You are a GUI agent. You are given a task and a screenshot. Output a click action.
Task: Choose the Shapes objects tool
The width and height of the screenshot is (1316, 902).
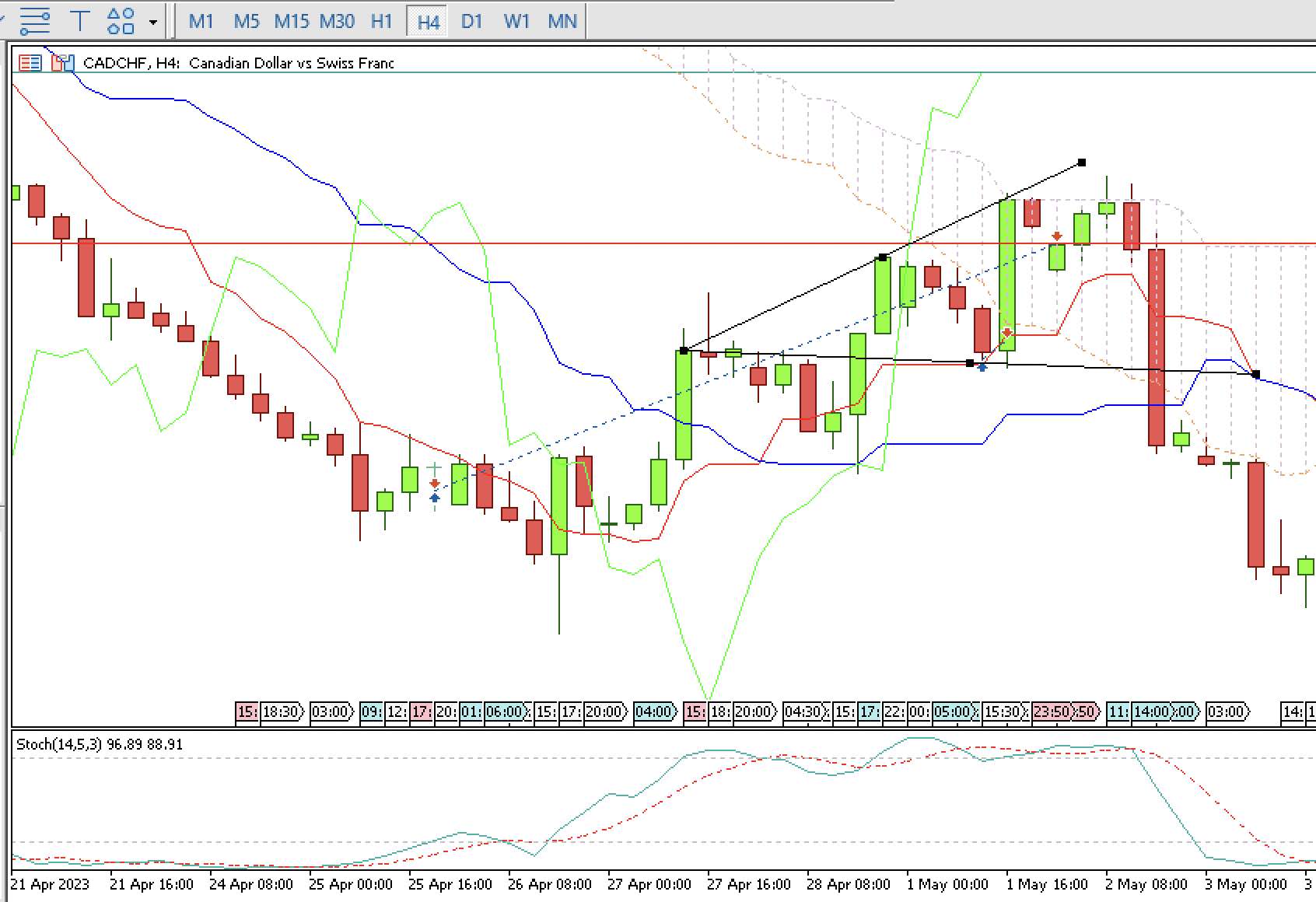121,20
